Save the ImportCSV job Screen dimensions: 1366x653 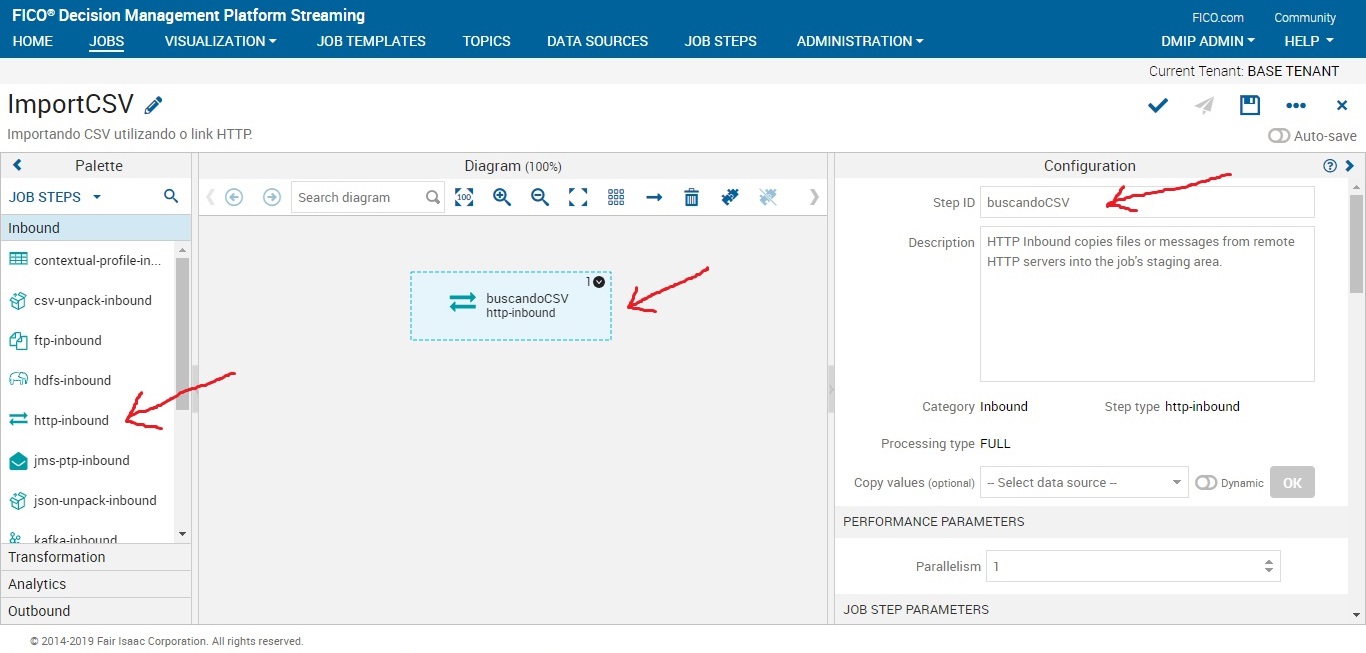tap(1249, 104)
